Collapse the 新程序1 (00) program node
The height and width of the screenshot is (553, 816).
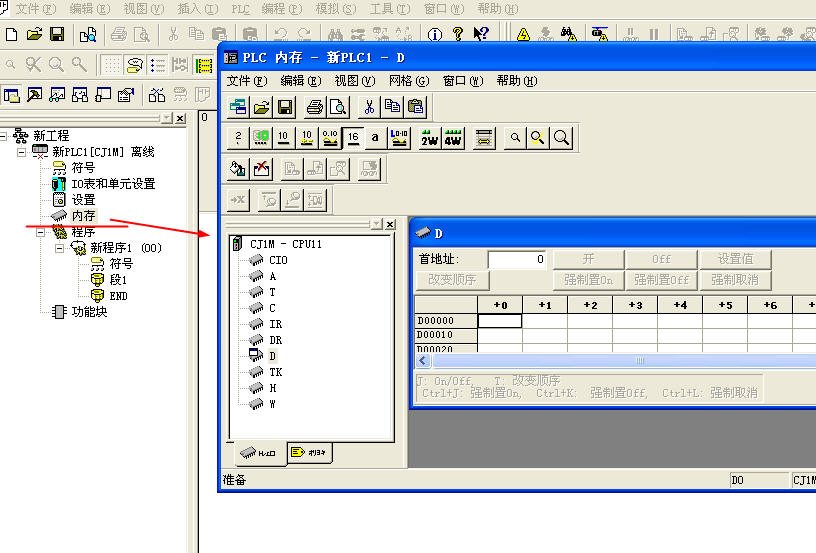click(59, 248)
